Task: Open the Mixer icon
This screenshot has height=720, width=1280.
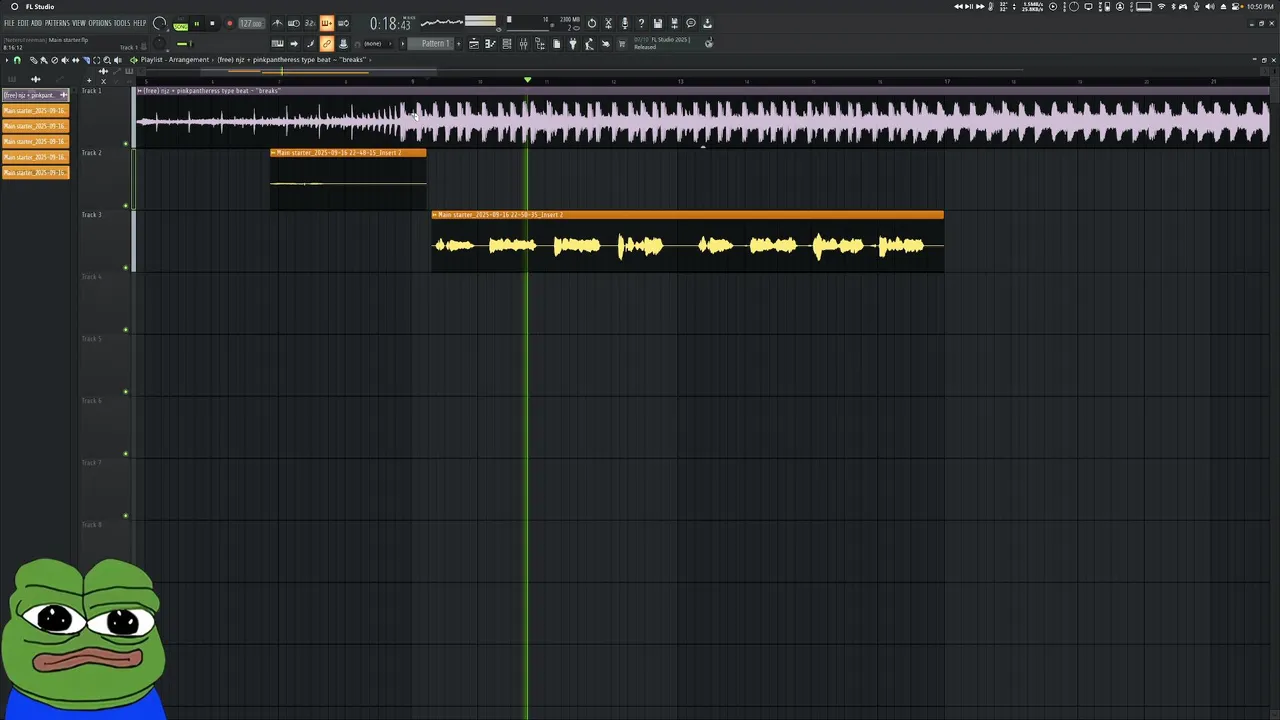Action: coord(523,43)
